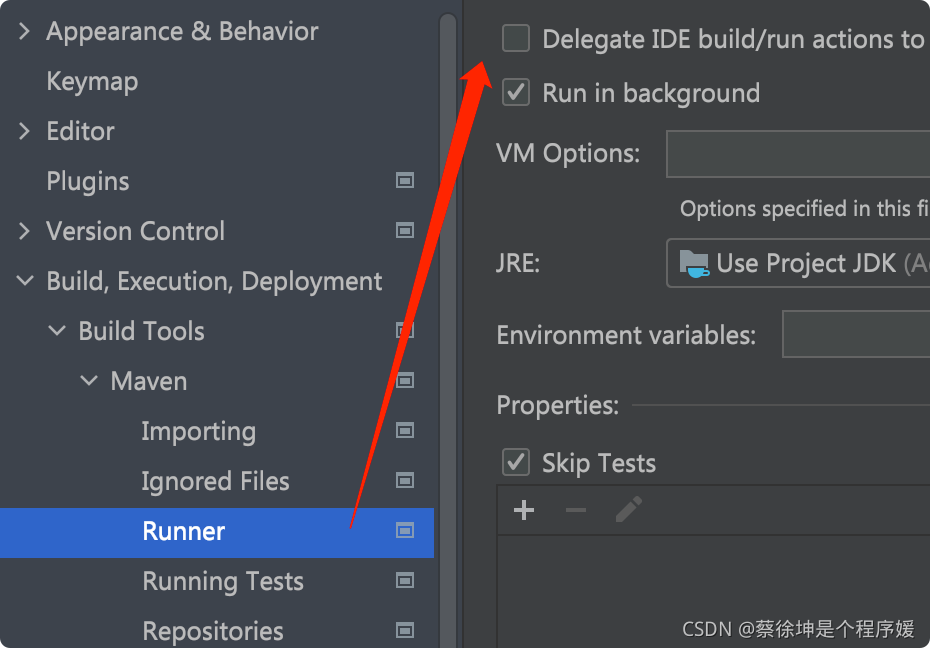Click project-level icon beside Ignored Files
The height and width of the screenshot is (648, 930).
(405, 480)
